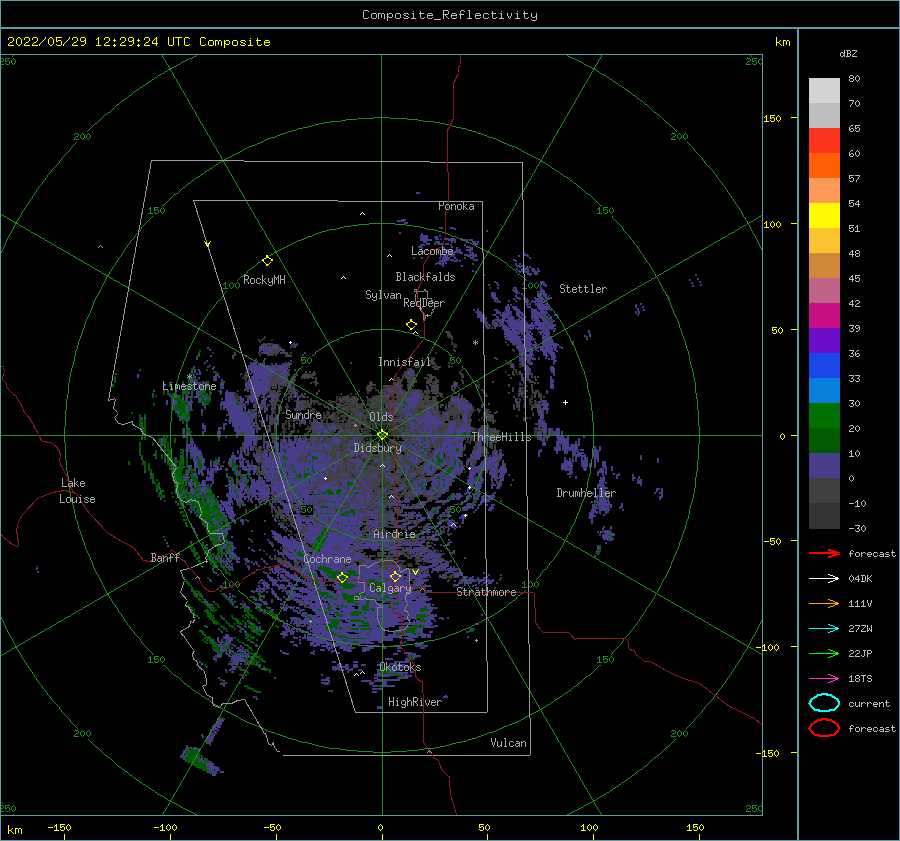
Task: Click the Lacombe city label
Action: pyautogui.click(x=432, y=251)
